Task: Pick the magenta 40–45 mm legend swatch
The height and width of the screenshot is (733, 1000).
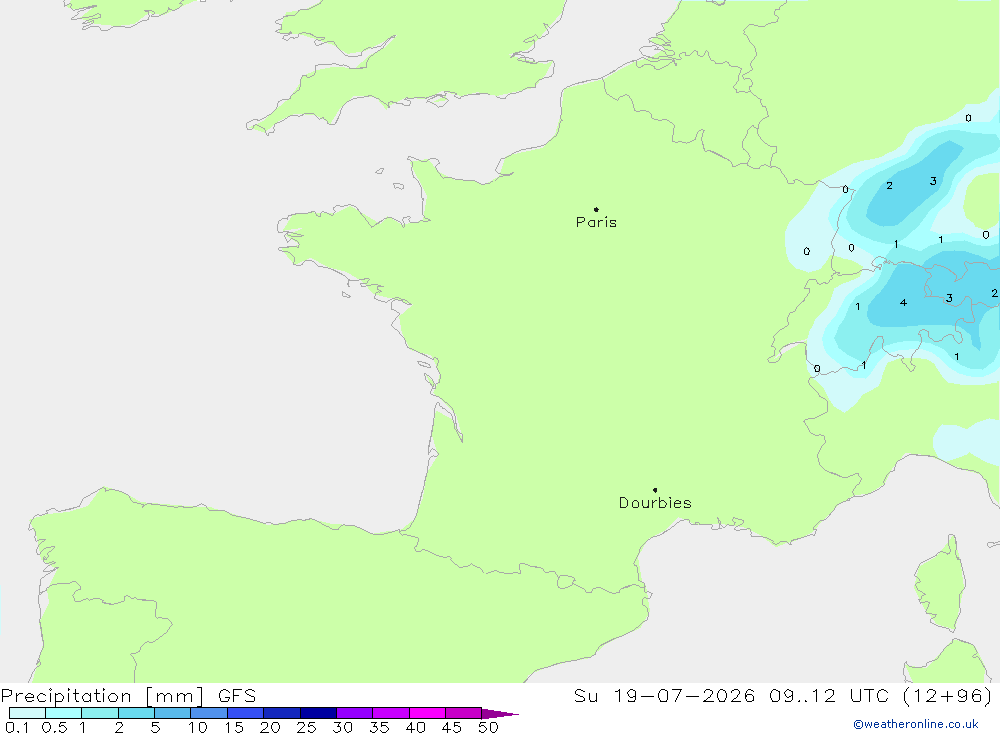Action: (427, 713)
